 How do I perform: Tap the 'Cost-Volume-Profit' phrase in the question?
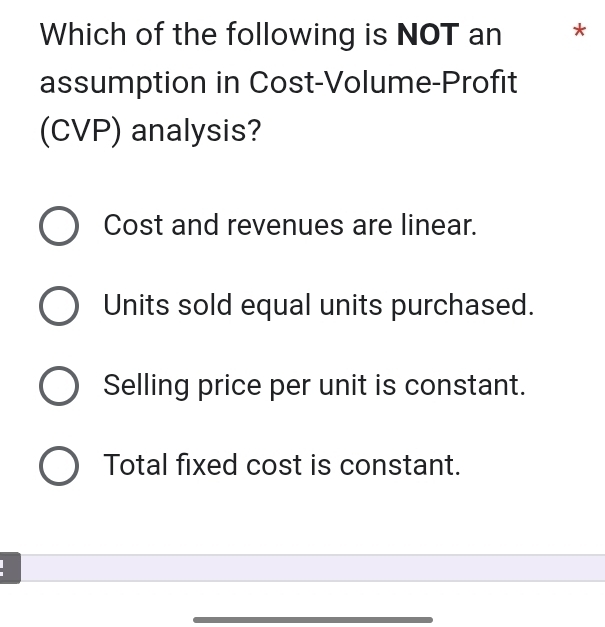pos(383,83)
